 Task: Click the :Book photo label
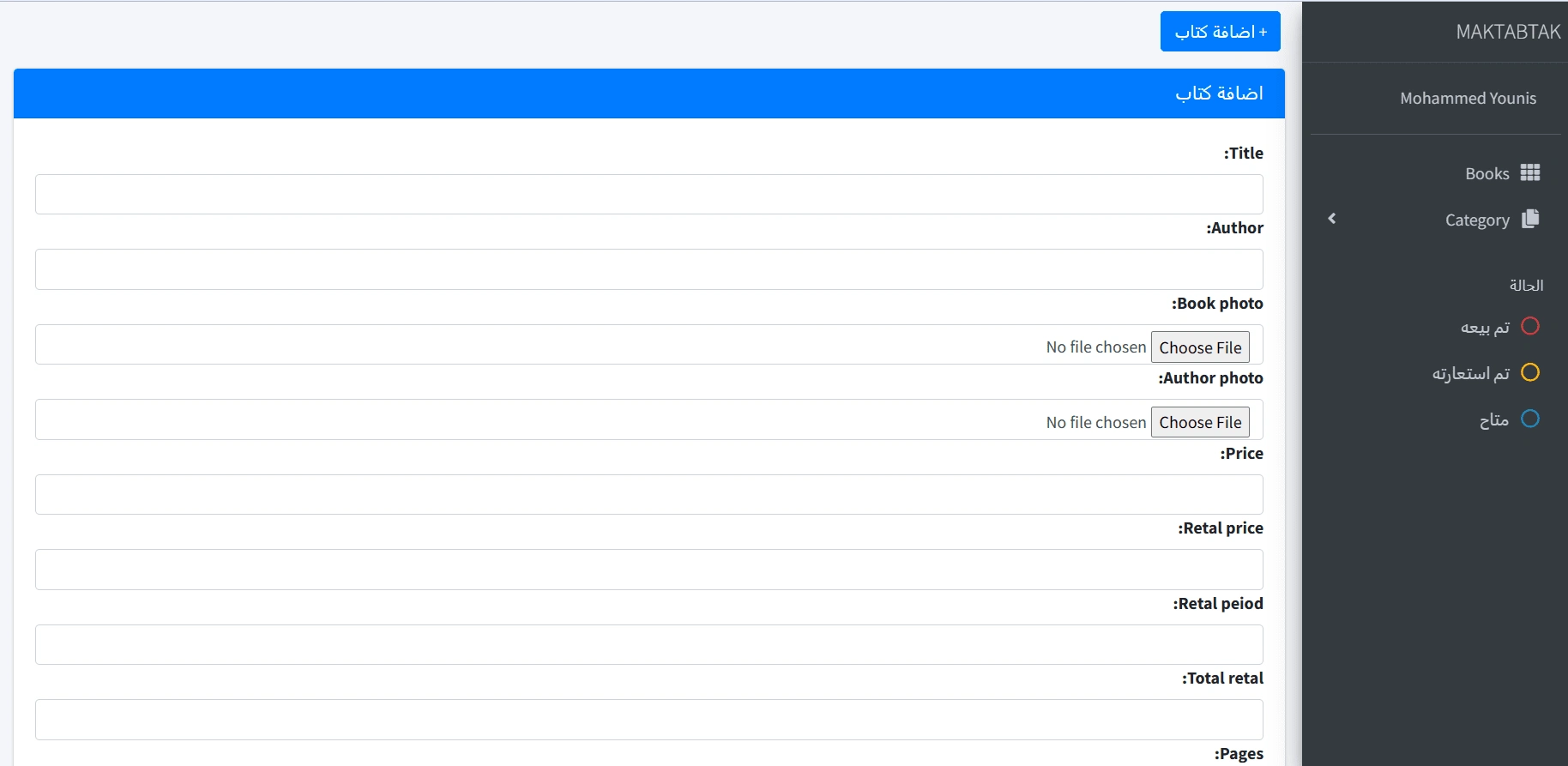coord(1217,304)
